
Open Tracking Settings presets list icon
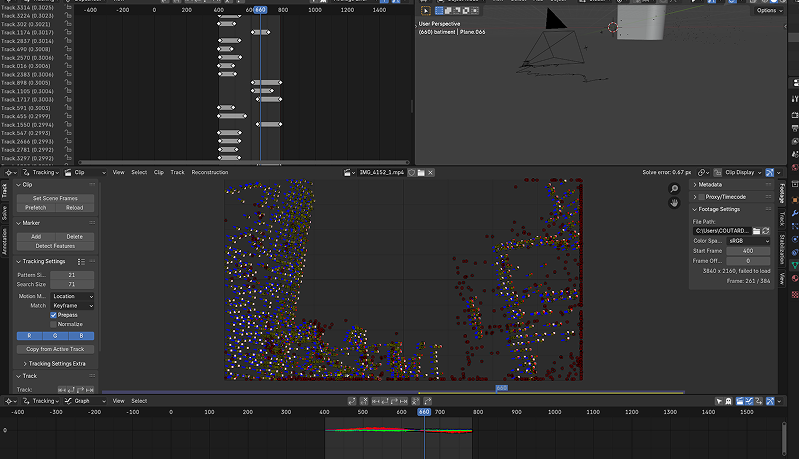coord(81,261)
